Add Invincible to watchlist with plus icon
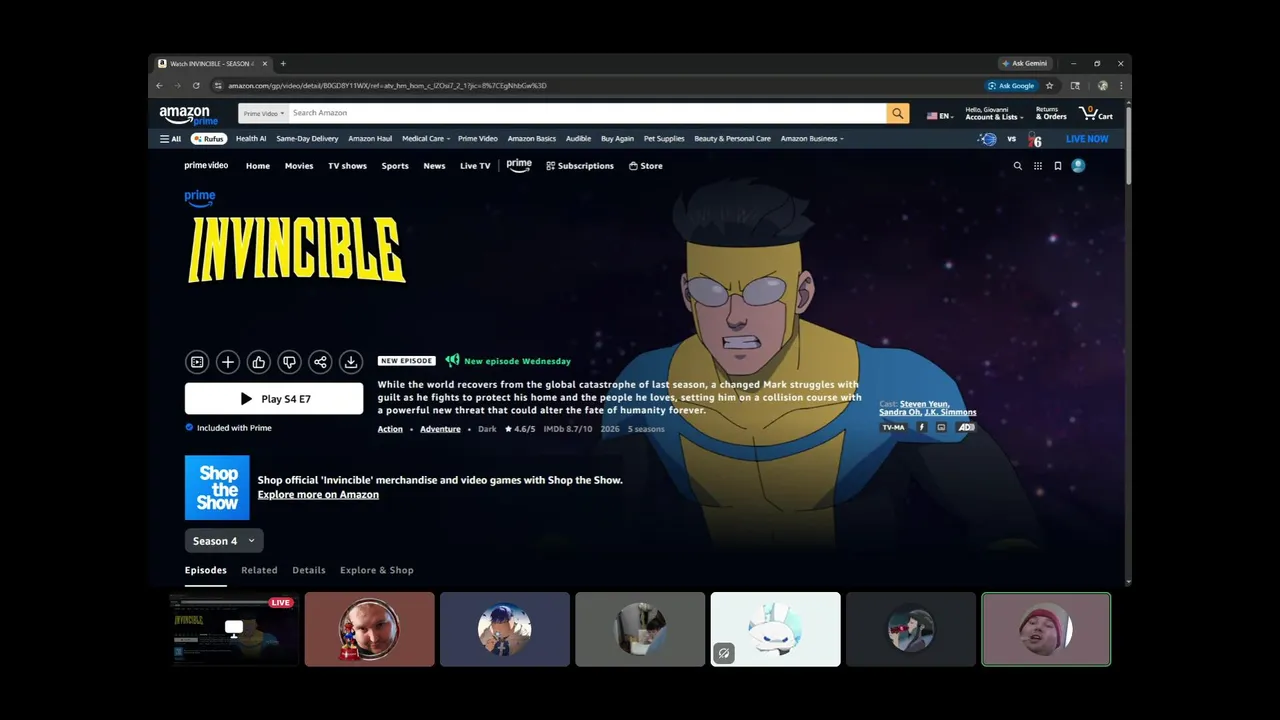This screenshot has height=720, width=1280. [228, 362]
